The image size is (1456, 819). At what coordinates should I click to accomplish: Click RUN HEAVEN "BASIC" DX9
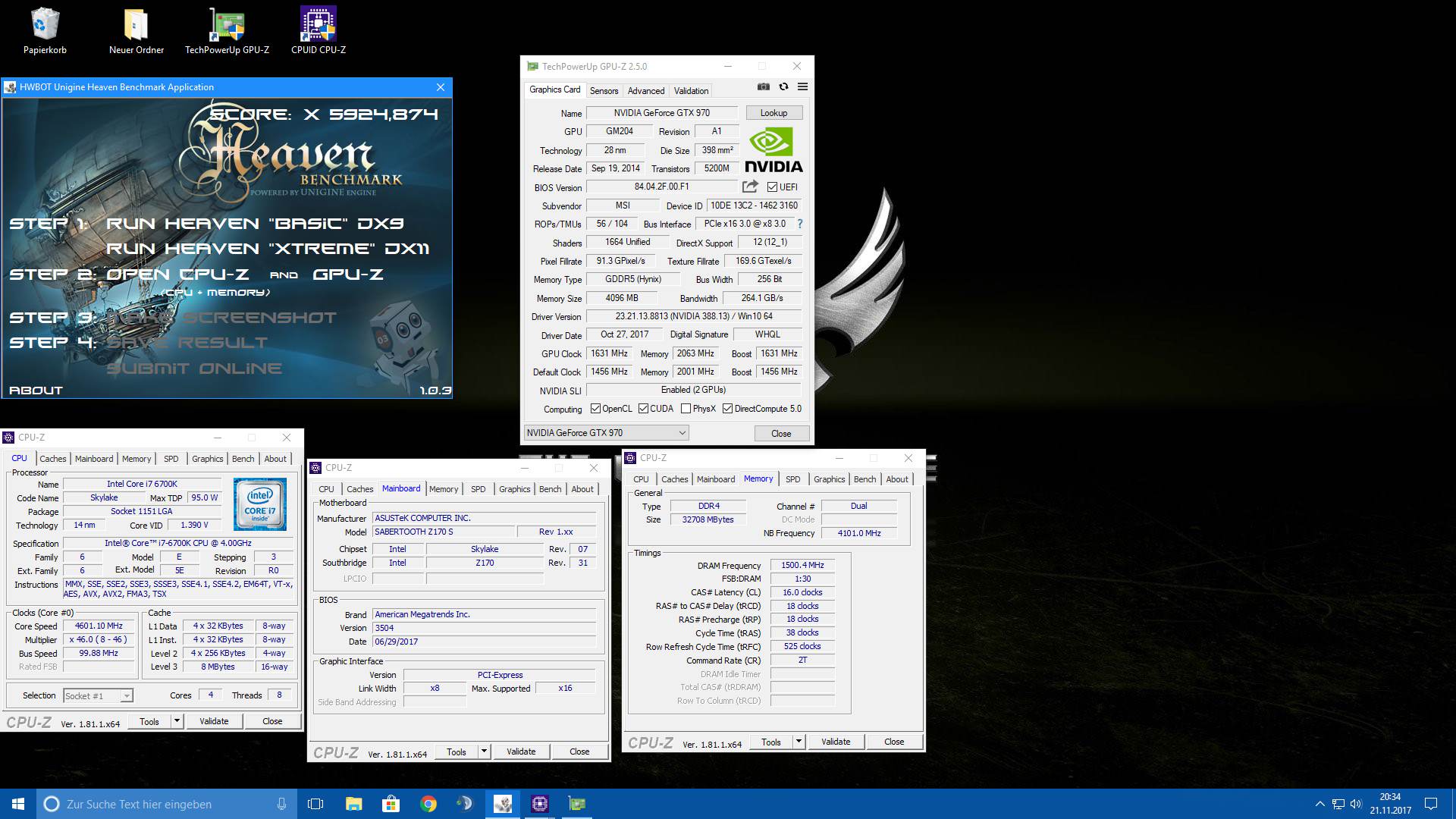tap(255, 224)
